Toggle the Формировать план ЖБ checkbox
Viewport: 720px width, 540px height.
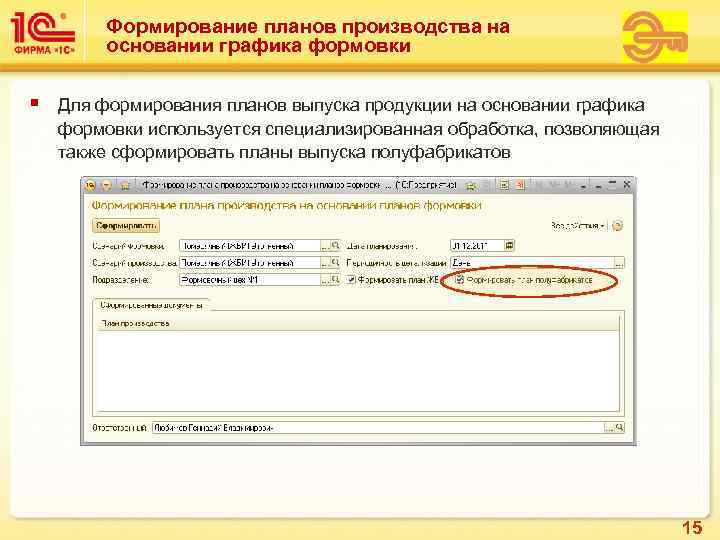pos(351,279)
